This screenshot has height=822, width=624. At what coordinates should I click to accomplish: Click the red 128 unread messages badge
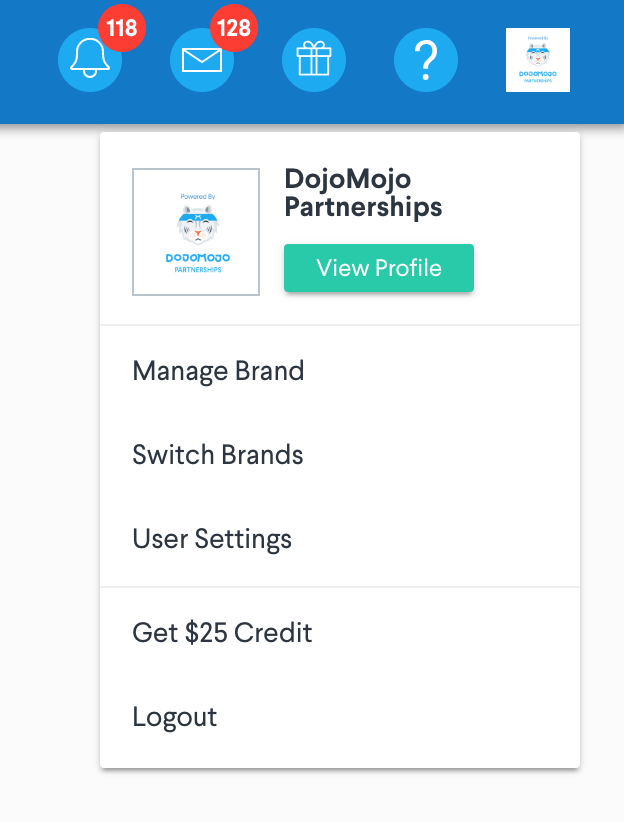[234, 28]
